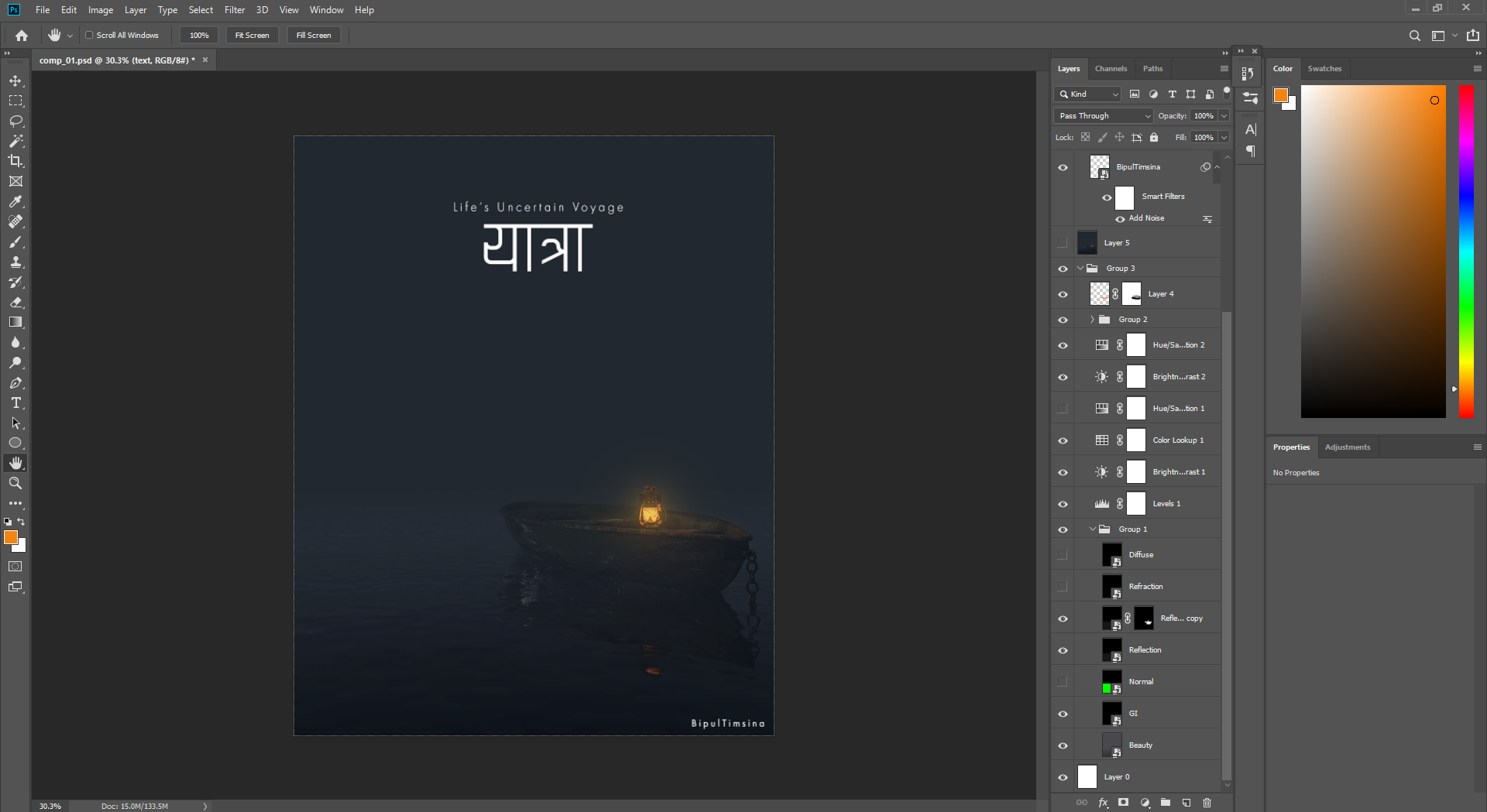
Task: Open the Window menu
Action: coord(326,10)
